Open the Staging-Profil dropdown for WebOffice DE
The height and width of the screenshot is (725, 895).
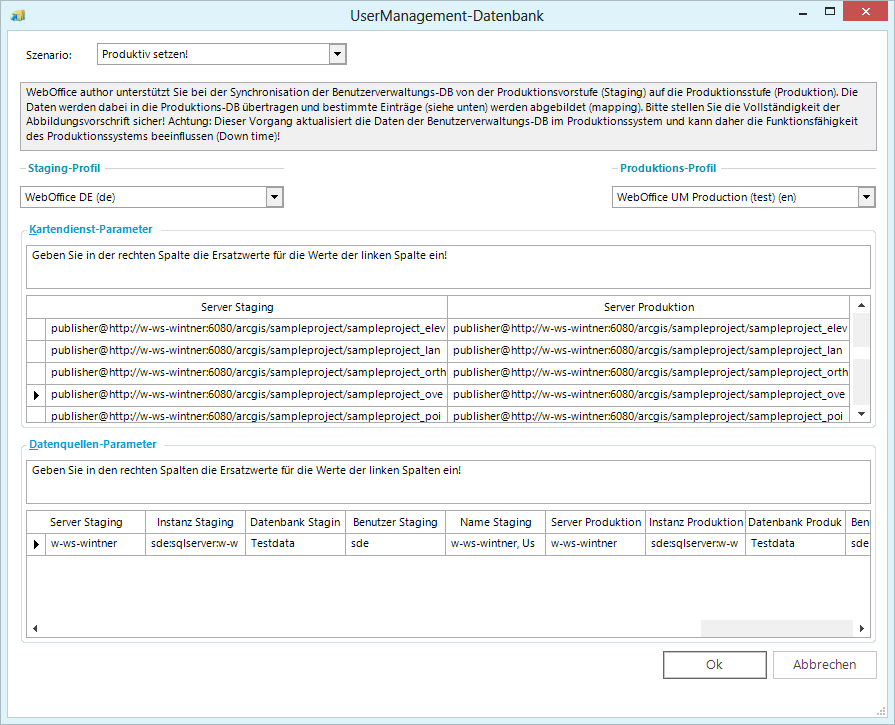273,197
